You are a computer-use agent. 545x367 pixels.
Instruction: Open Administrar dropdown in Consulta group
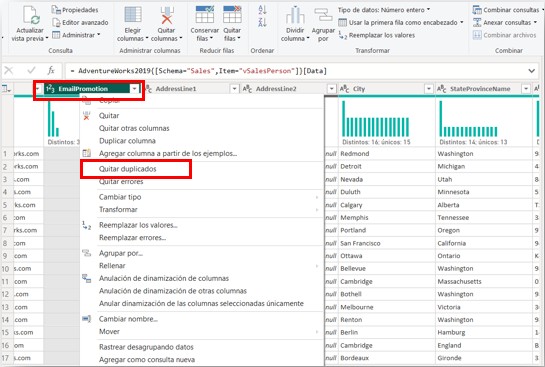pyautogui.click(x=76, y=35)
